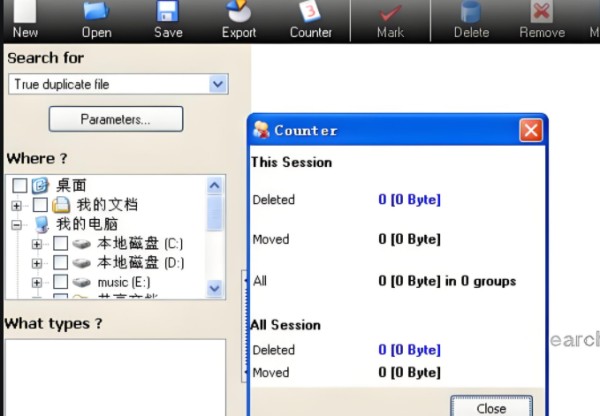
Task: Expand the 本地磁盘 (D:) tree node
Action: point(37,263)
